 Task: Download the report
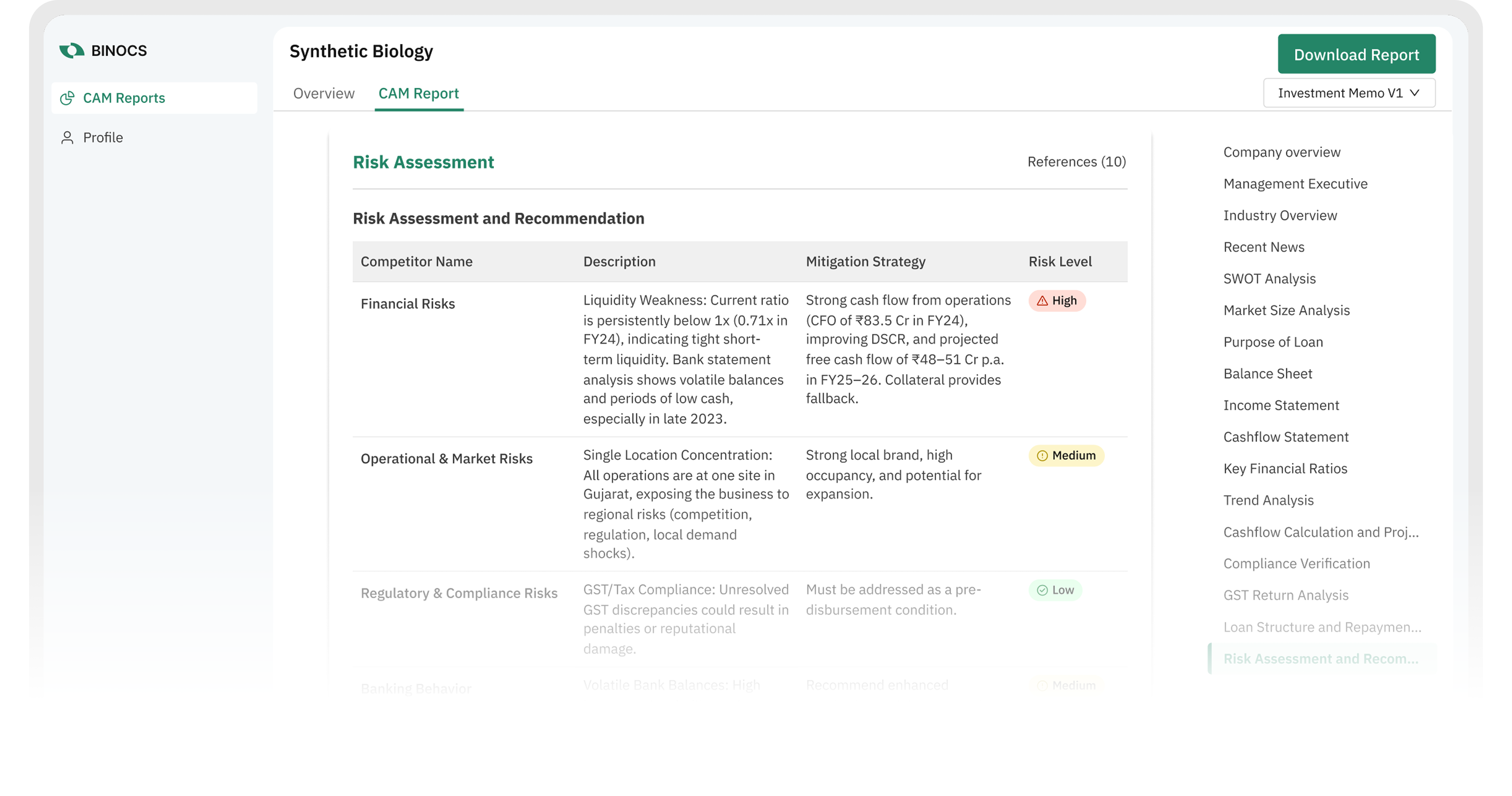1357,54
